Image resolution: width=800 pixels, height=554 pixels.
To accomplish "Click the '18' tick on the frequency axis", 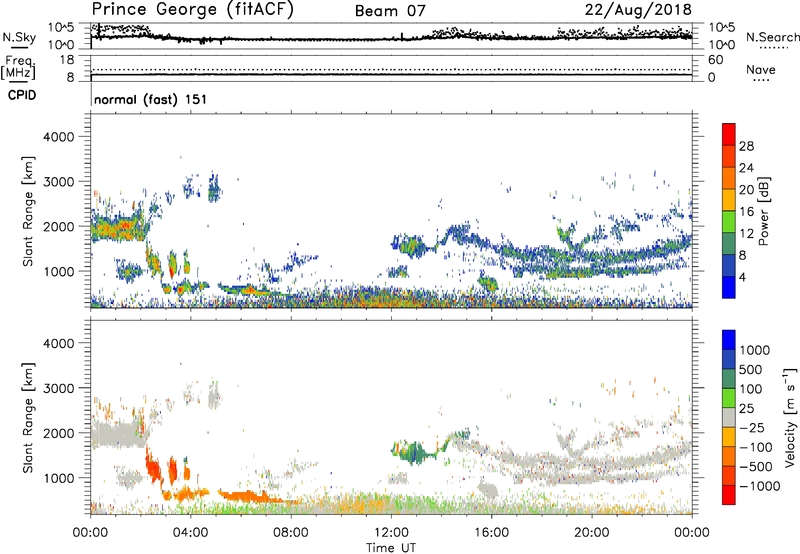I will pos(66,60).
